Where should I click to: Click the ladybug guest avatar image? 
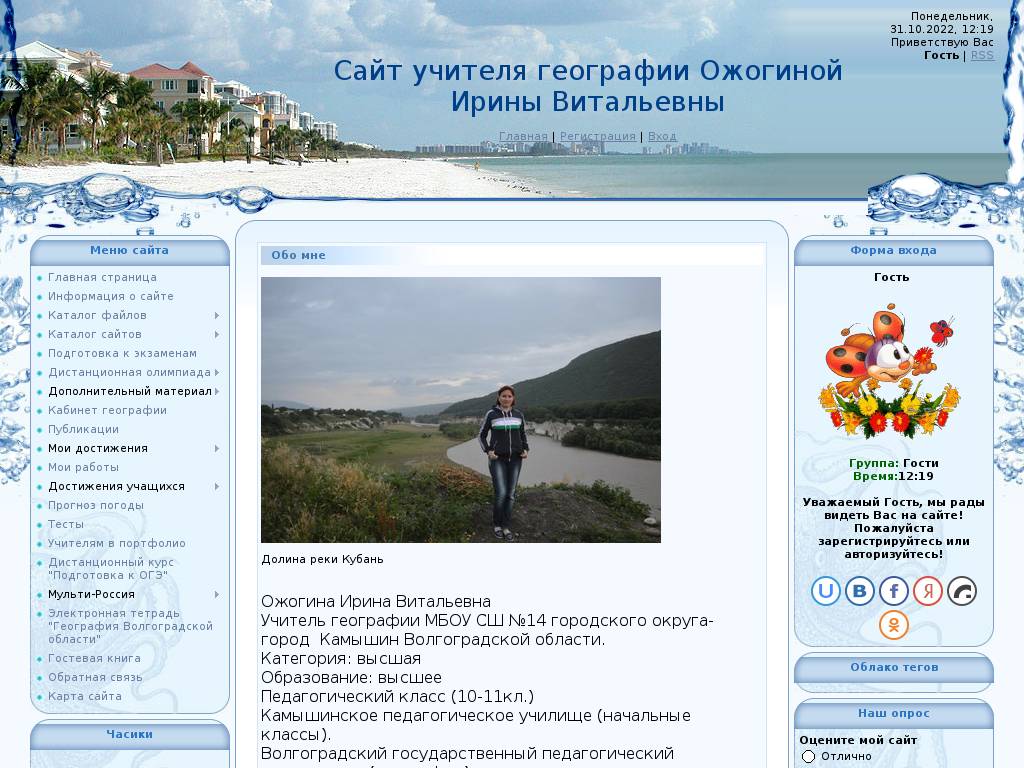pyautogui.click(x=887, y=372)
